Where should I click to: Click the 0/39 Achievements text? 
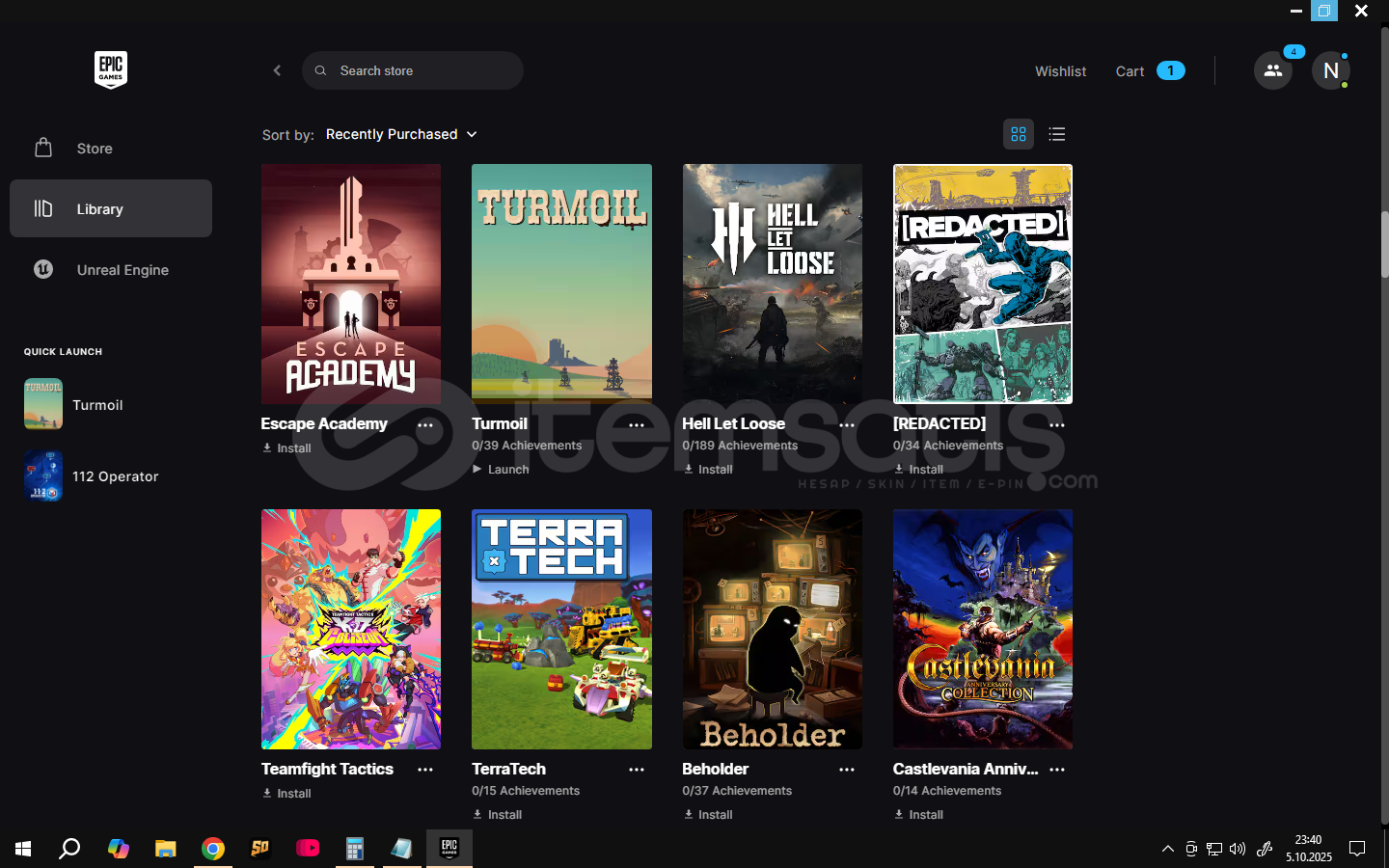[527, 446]
